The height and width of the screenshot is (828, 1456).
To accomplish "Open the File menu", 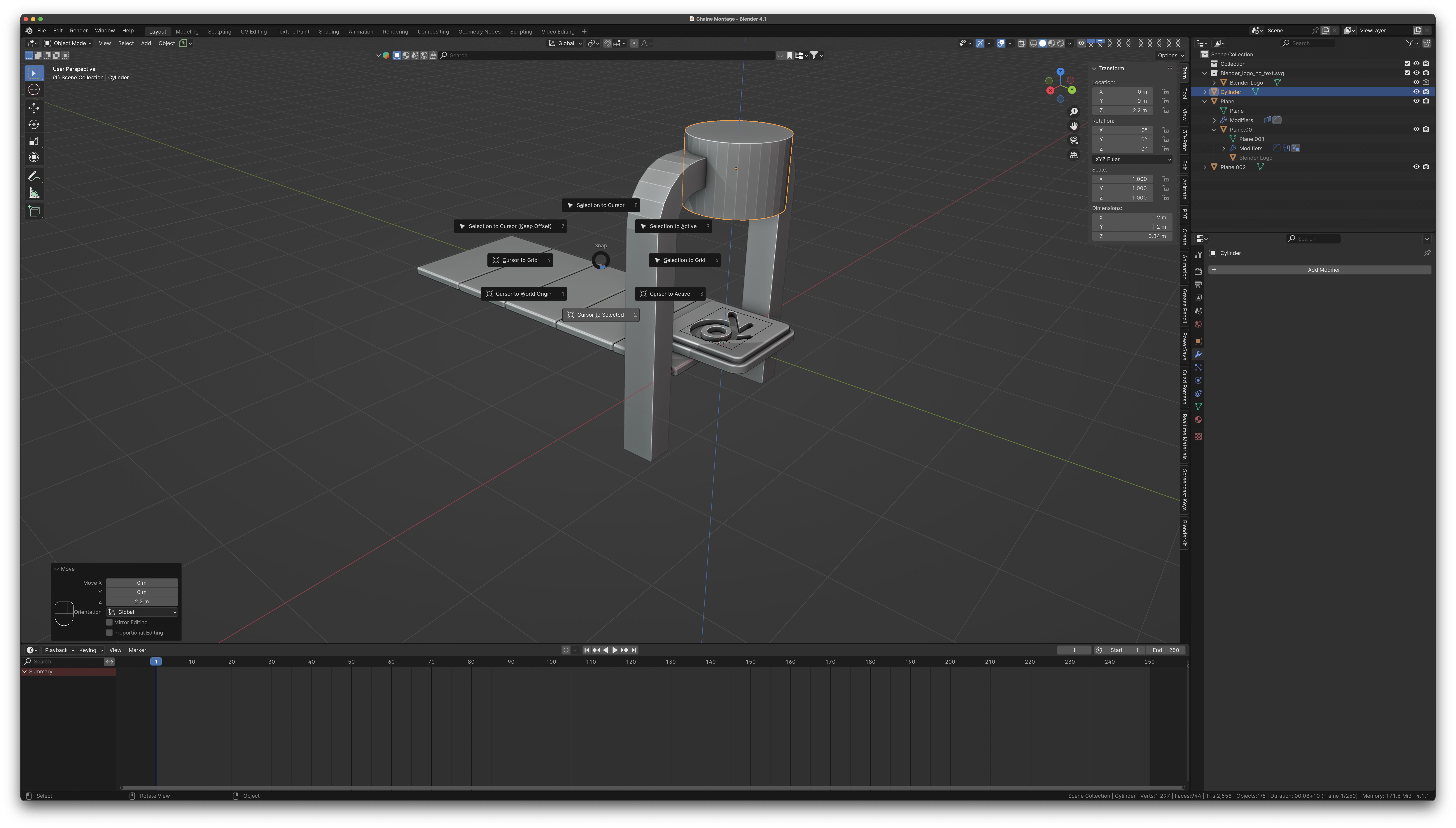I will coord(41,31).
